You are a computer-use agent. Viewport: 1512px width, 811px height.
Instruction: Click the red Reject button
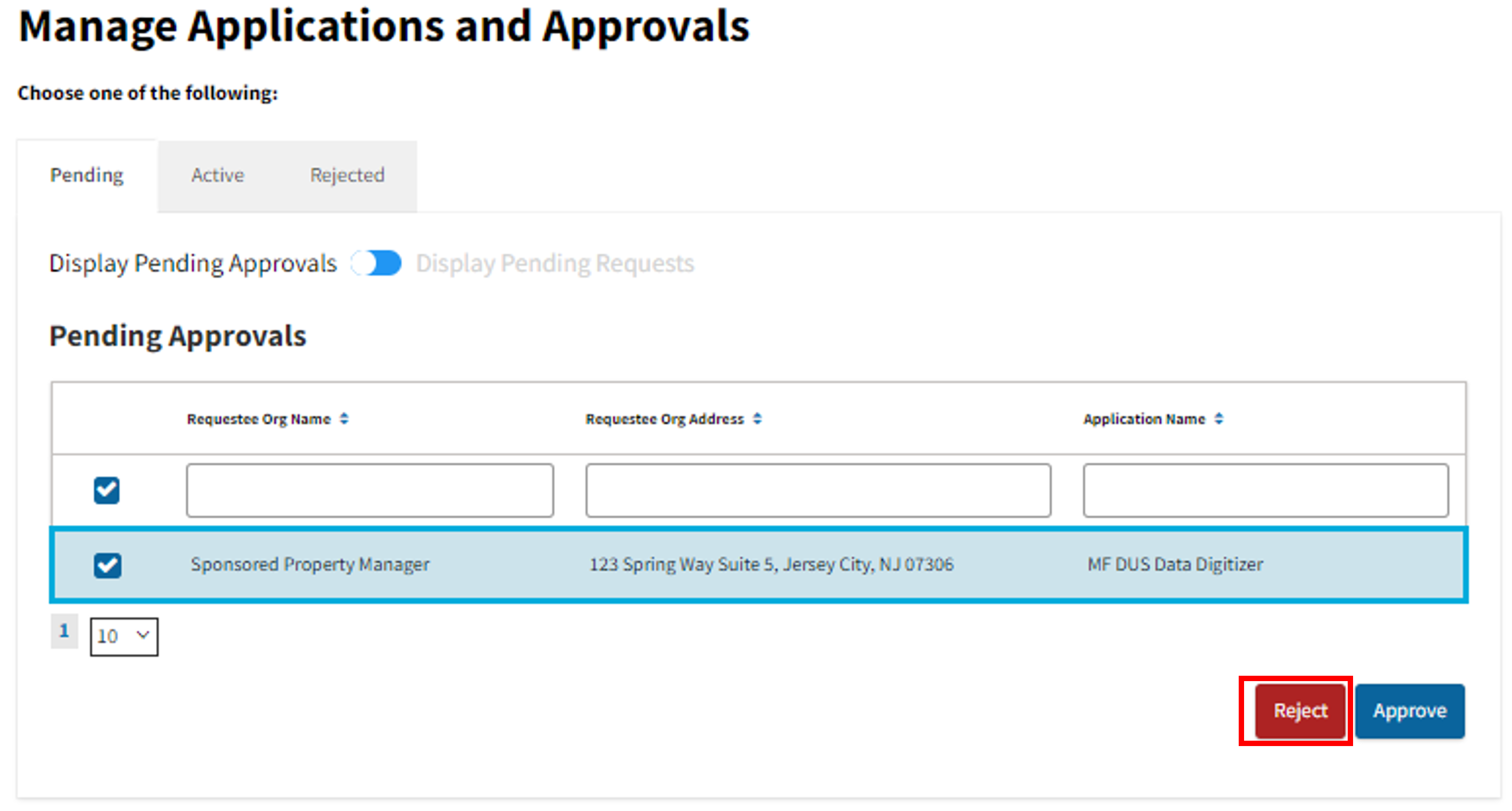pyautogui.click(x=1300, y=711)
